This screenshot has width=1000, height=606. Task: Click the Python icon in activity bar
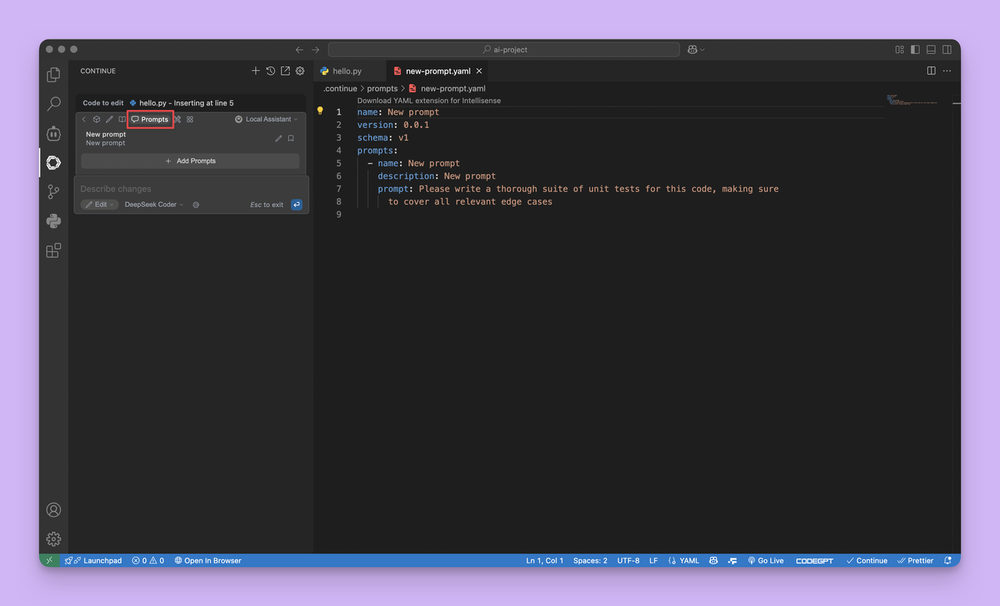click(x=54, y=221)
